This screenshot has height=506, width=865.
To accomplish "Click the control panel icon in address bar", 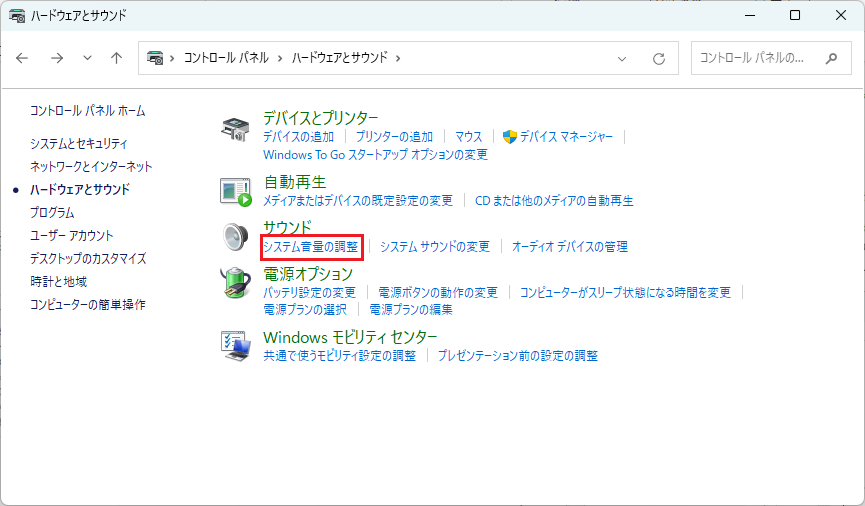I will click(x=155, y=57).
